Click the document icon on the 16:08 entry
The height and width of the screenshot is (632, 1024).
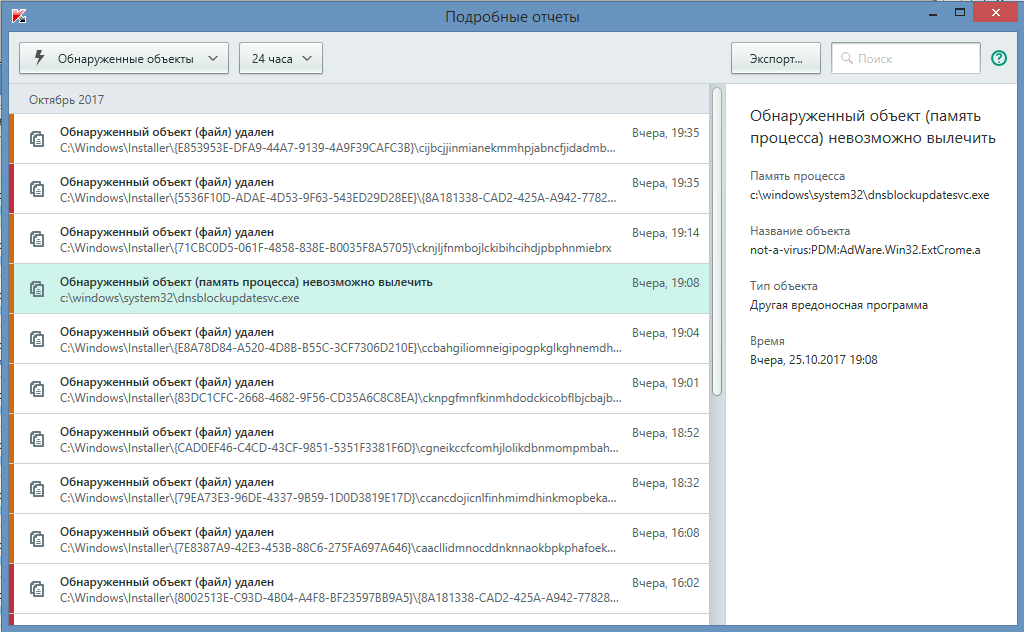pyautogui.click(x=37, y=539)
